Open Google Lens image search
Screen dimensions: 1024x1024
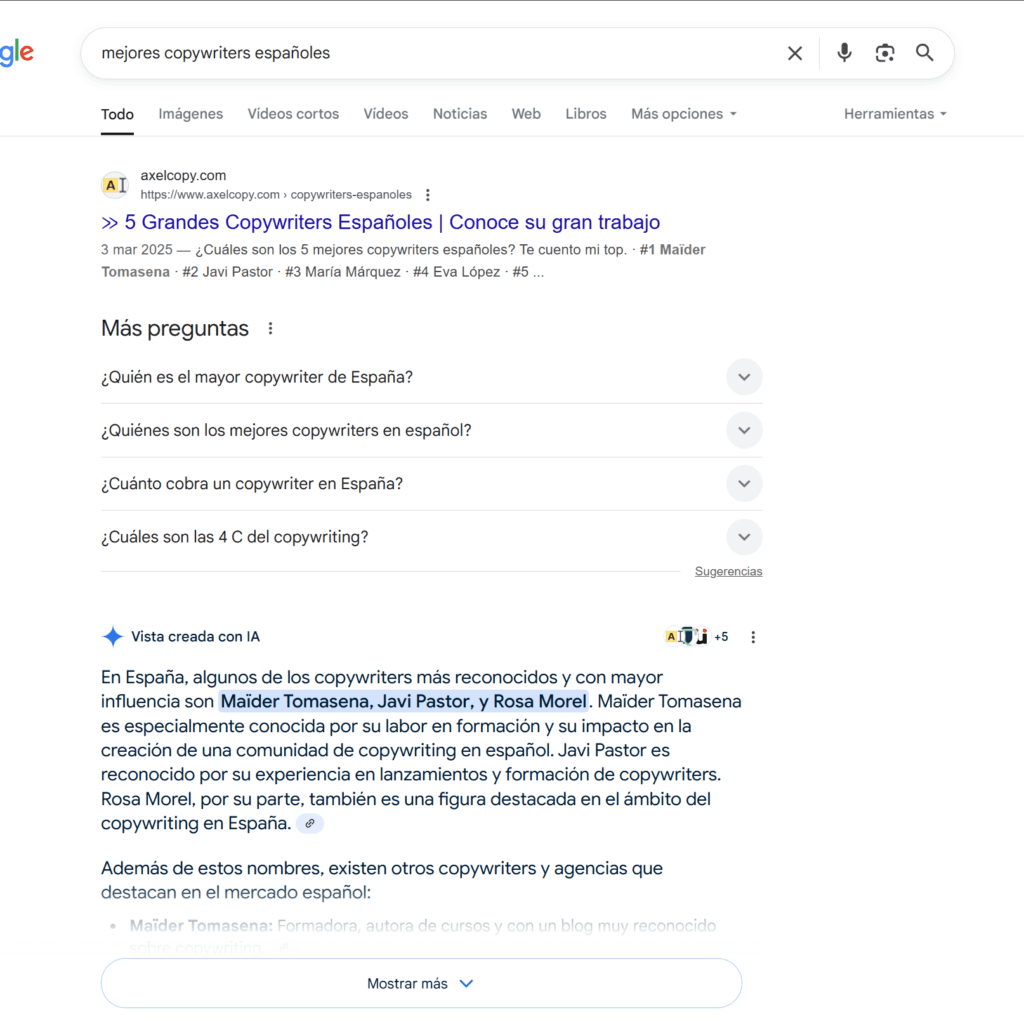tap(885, 53)
